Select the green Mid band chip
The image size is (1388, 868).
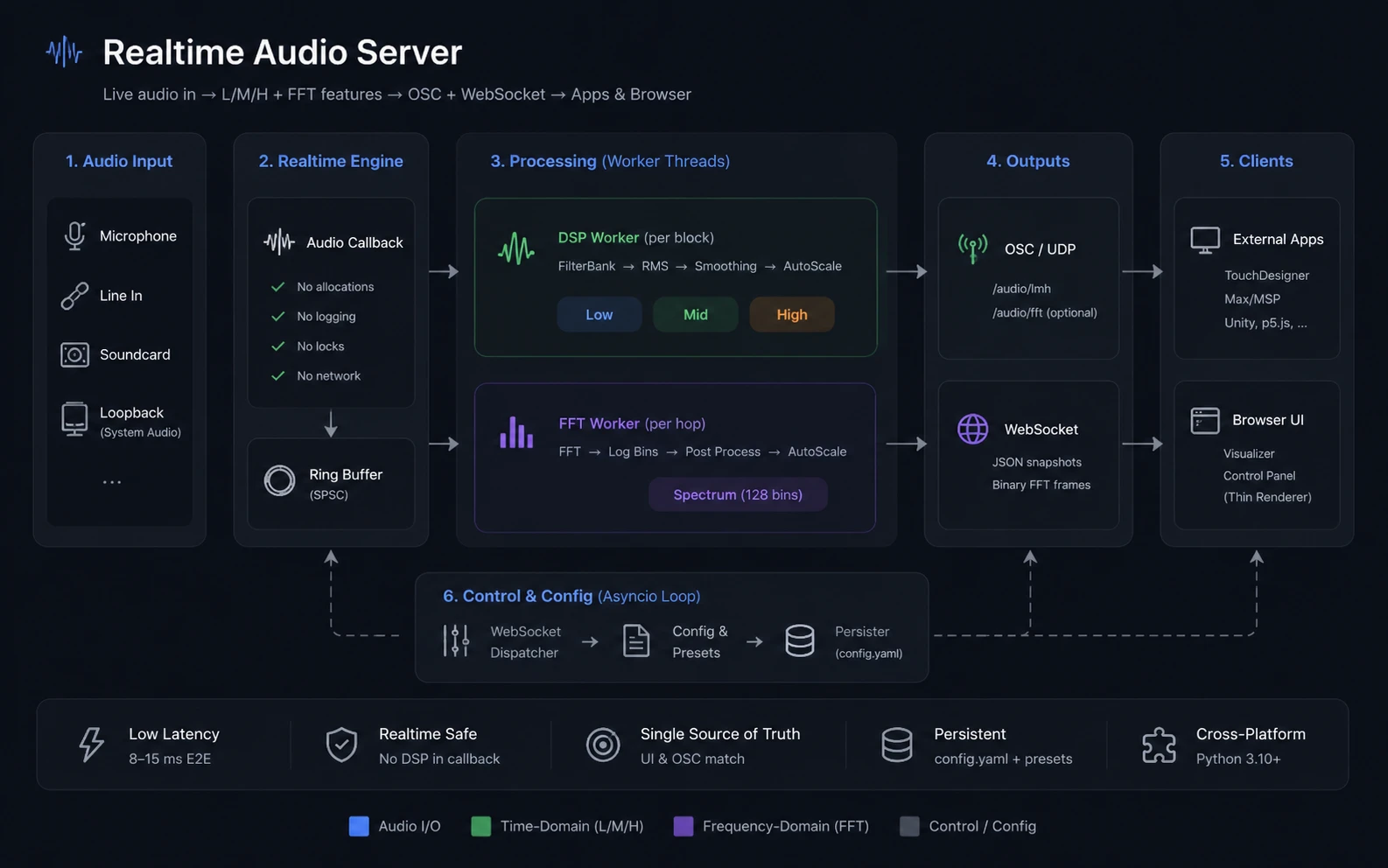pos(696,314)
